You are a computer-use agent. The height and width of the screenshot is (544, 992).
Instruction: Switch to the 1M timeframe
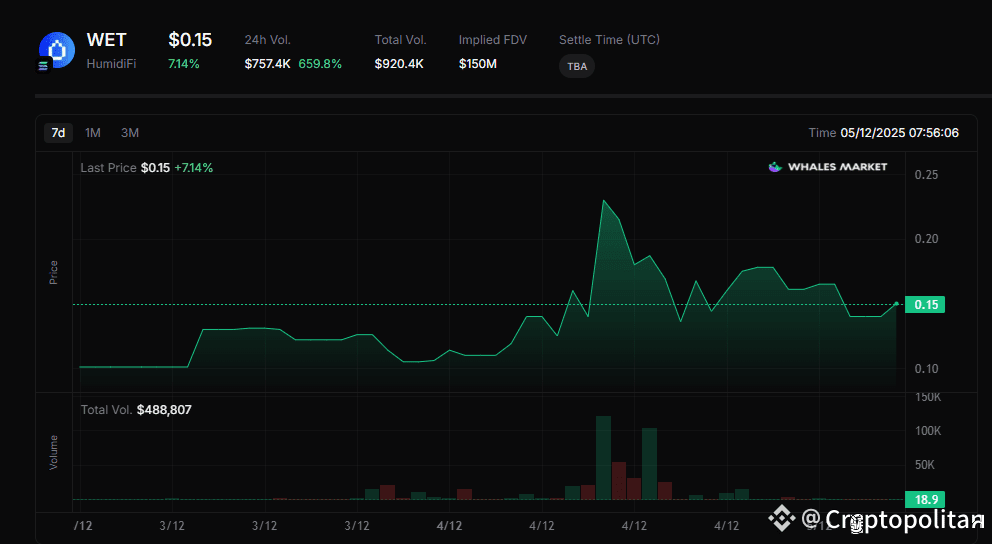pyautogui.click(x=93, y=133)
